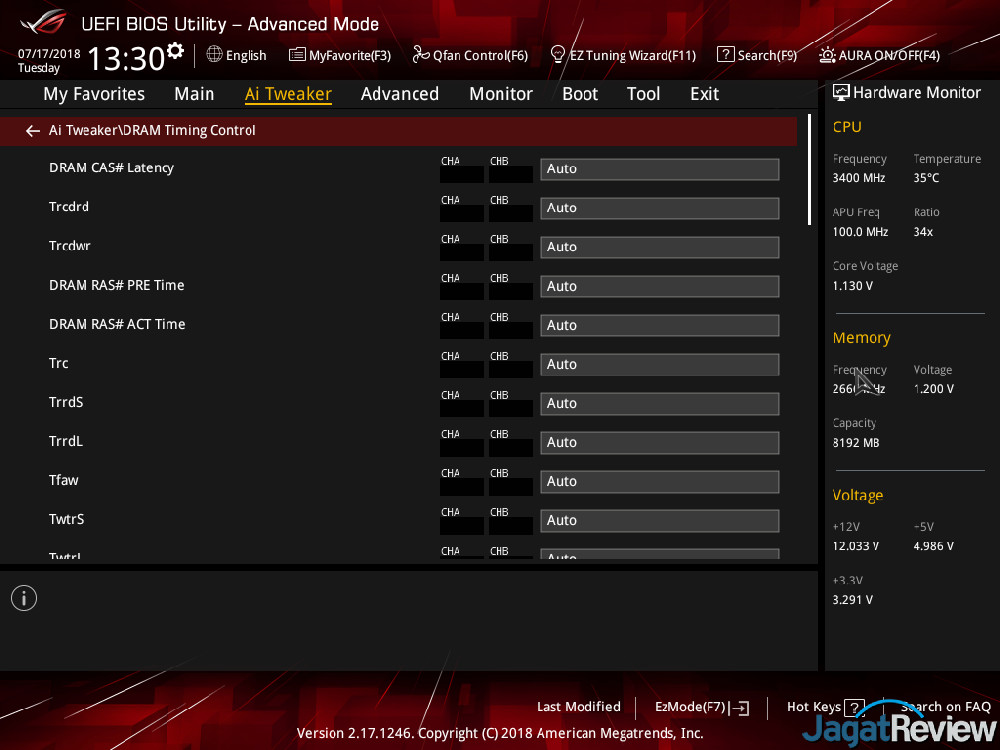Click the globe language icon
Image resolution: width=1000 pixels, height=750 pixels.
214,54
